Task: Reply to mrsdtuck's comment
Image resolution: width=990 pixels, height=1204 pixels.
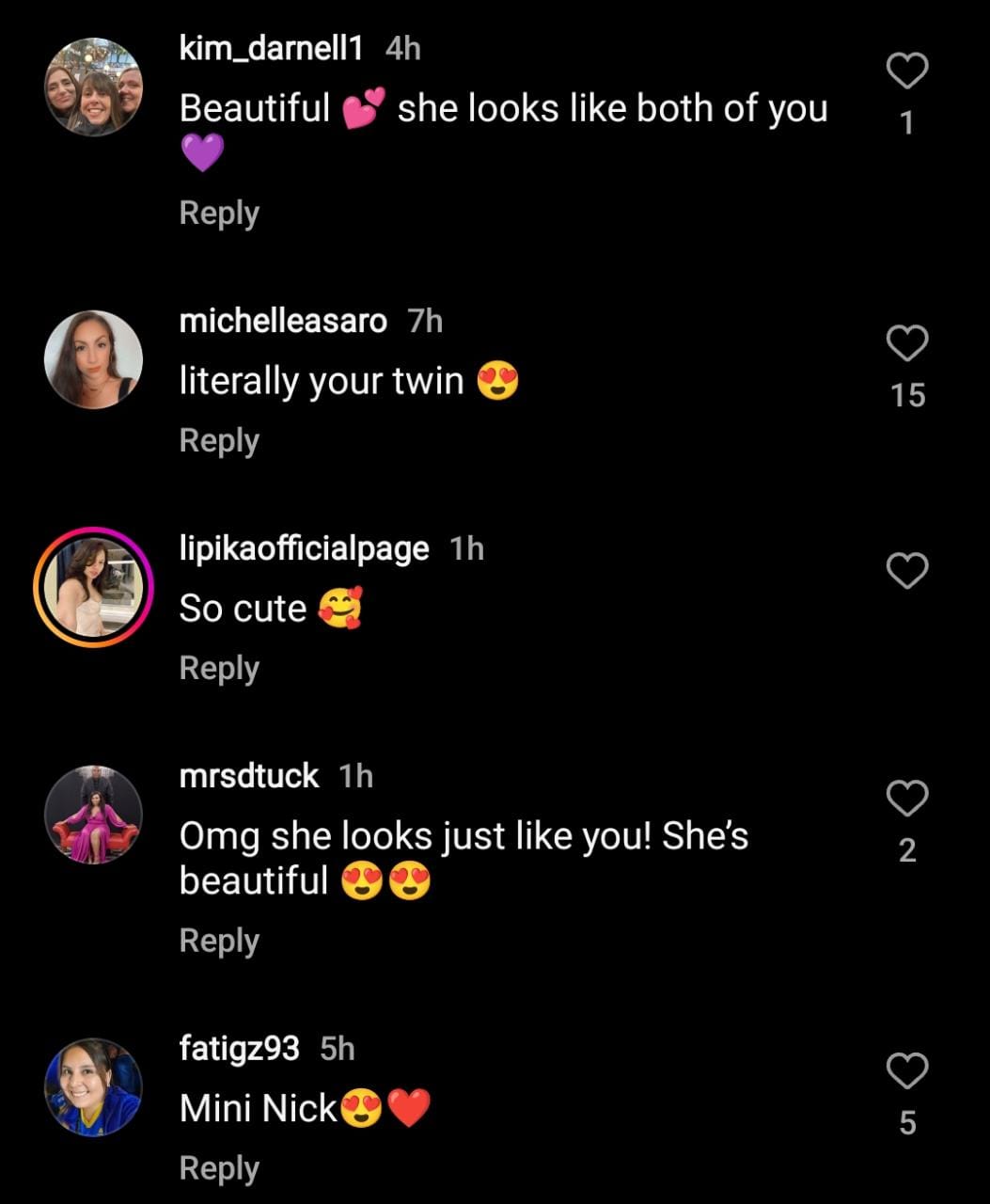Action: click(x=219, y=941)
